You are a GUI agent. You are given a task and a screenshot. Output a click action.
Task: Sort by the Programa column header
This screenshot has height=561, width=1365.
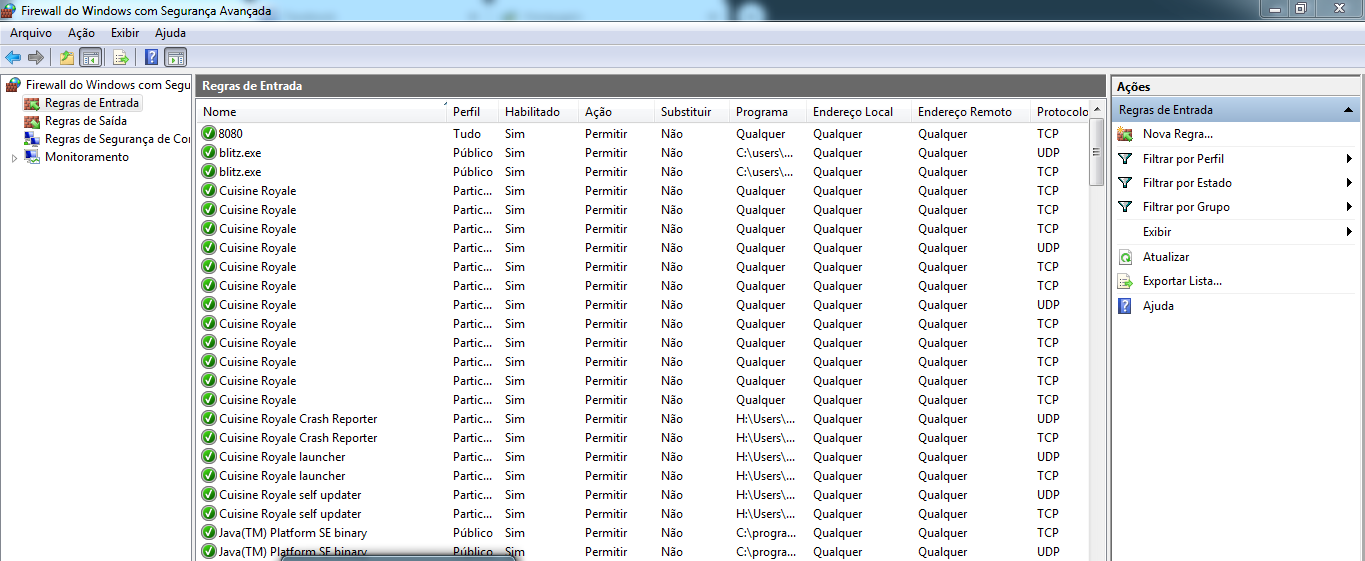tap(770, 112)
